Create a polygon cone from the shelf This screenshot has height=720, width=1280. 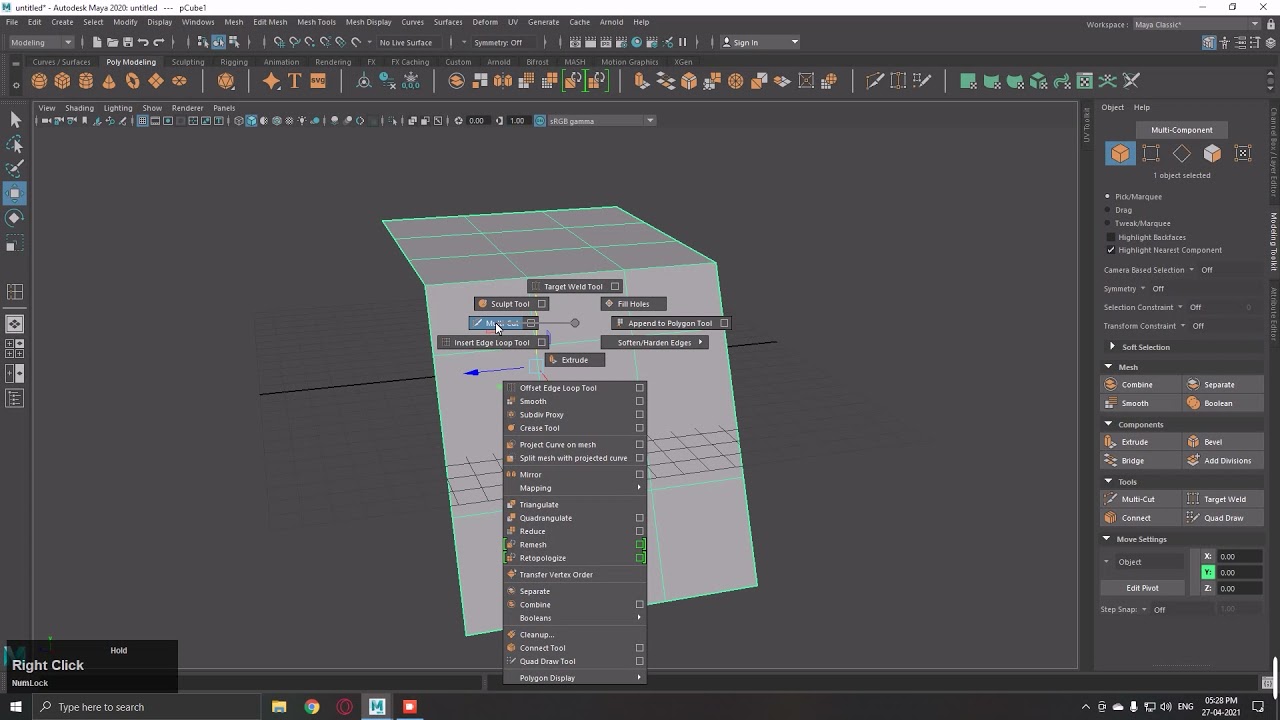coord(109,81)
